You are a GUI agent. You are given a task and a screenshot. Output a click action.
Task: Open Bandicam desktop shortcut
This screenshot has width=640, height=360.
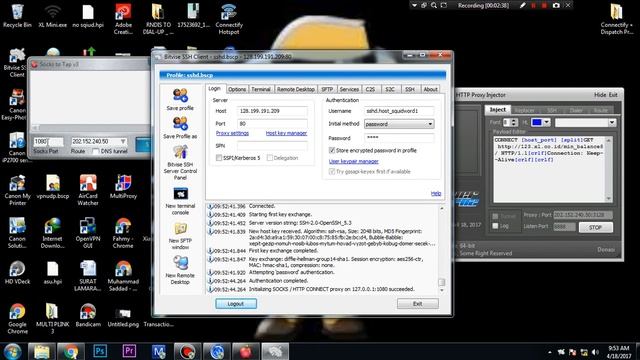pyautogui.click(x=88, y=315)
